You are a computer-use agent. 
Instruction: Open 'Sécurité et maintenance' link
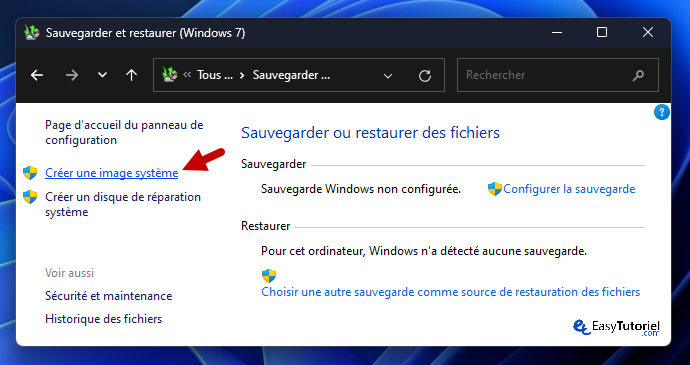(x=108, y=296)
